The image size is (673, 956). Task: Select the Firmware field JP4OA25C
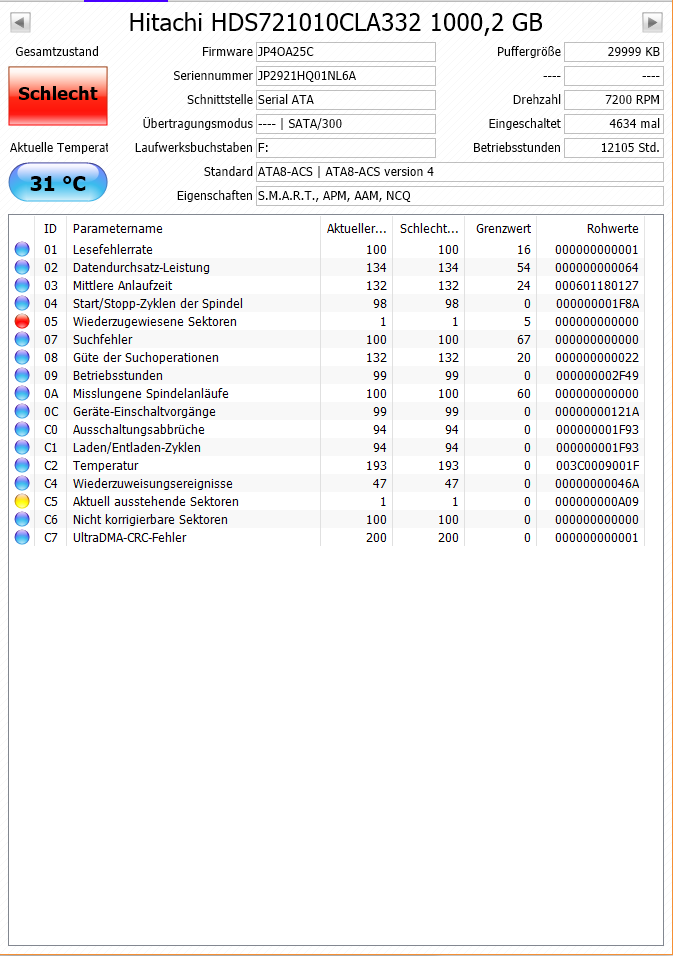(346, 52)
